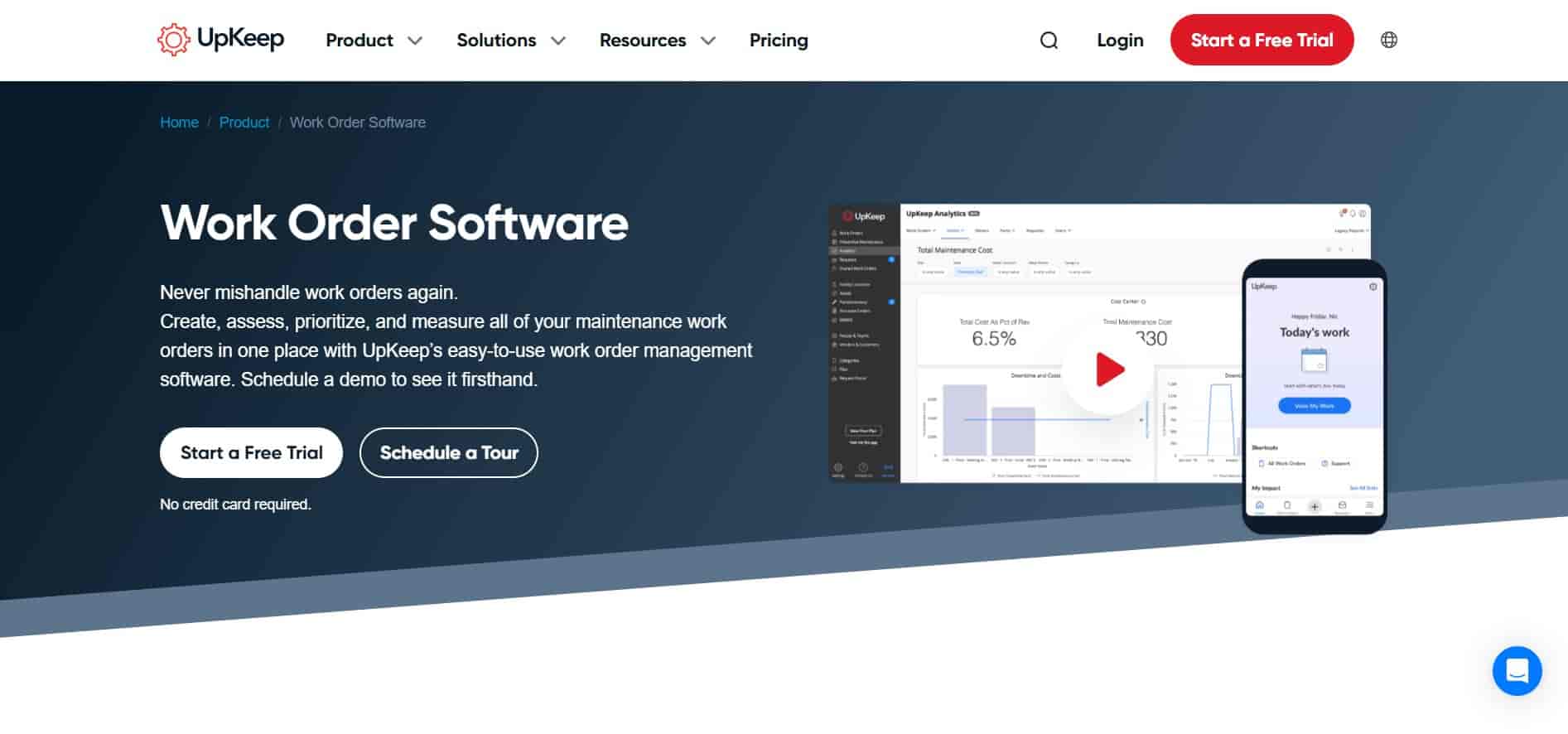Follow the Product breadcrumb link
The height and width of the screenshot is (734, 1568).
[x=244, y=123]
